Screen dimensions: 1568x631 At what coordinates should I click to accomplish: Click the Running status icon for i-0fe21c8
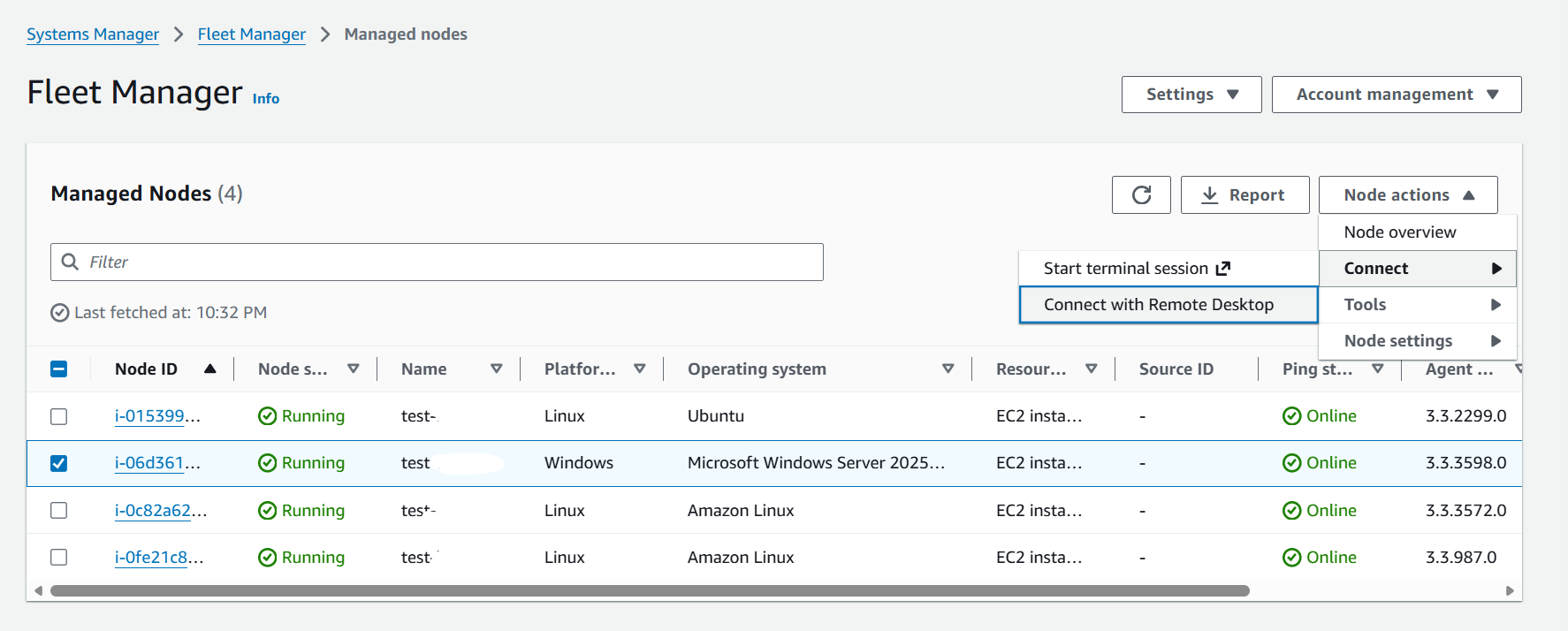click(x=267, y=558)
